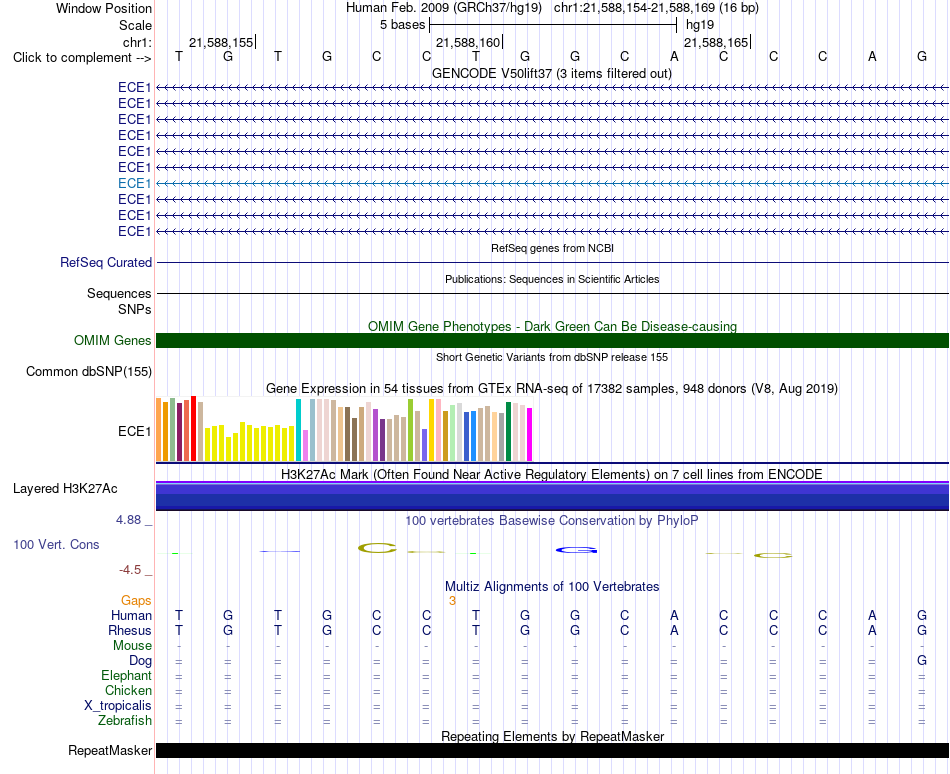Open "100 vertebrates Basewise Conservation by PhyloP"

552,521
